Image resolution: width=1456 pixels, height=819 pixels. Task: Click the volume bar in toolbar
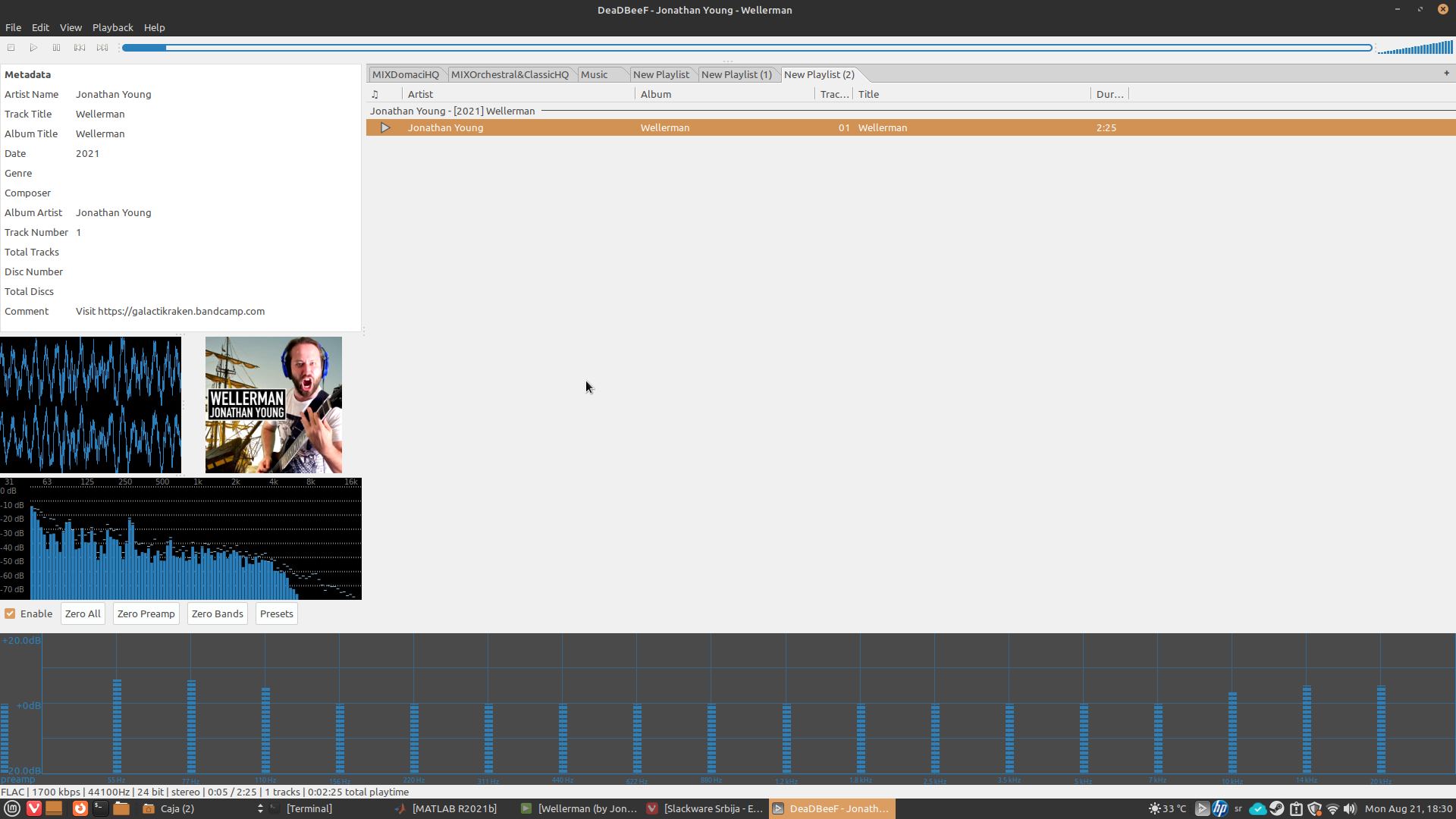pos(1415,49)
